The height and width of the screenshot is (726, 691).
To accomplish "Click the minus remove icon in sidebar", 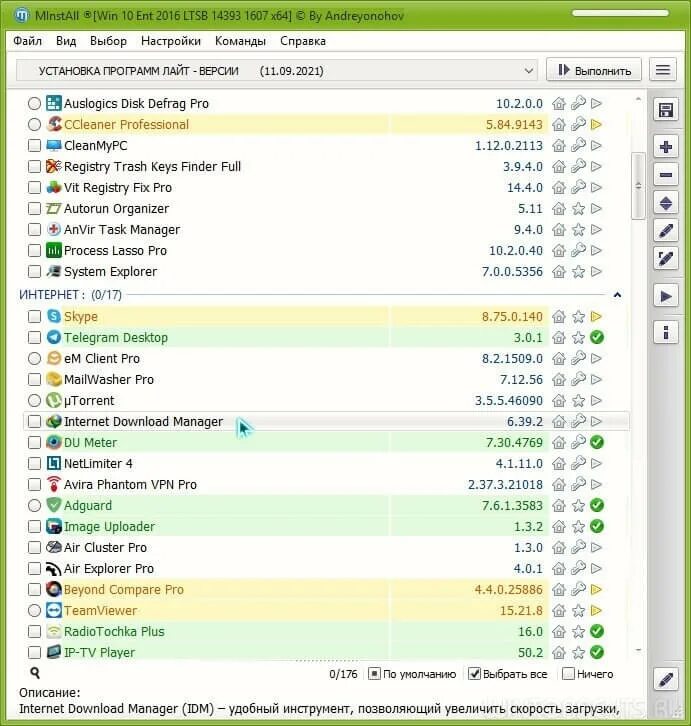I will [x=666, y=175].
